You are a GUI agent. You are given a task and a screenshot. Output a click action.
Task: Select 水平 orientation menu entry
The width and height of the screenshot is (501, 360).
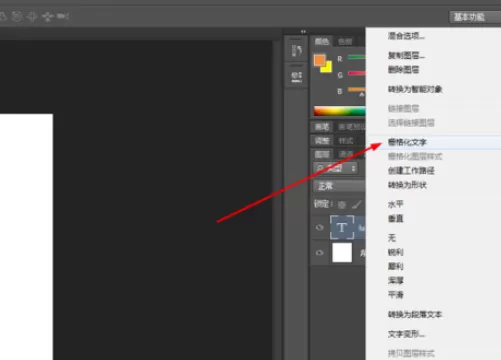[x=396, y=204]
